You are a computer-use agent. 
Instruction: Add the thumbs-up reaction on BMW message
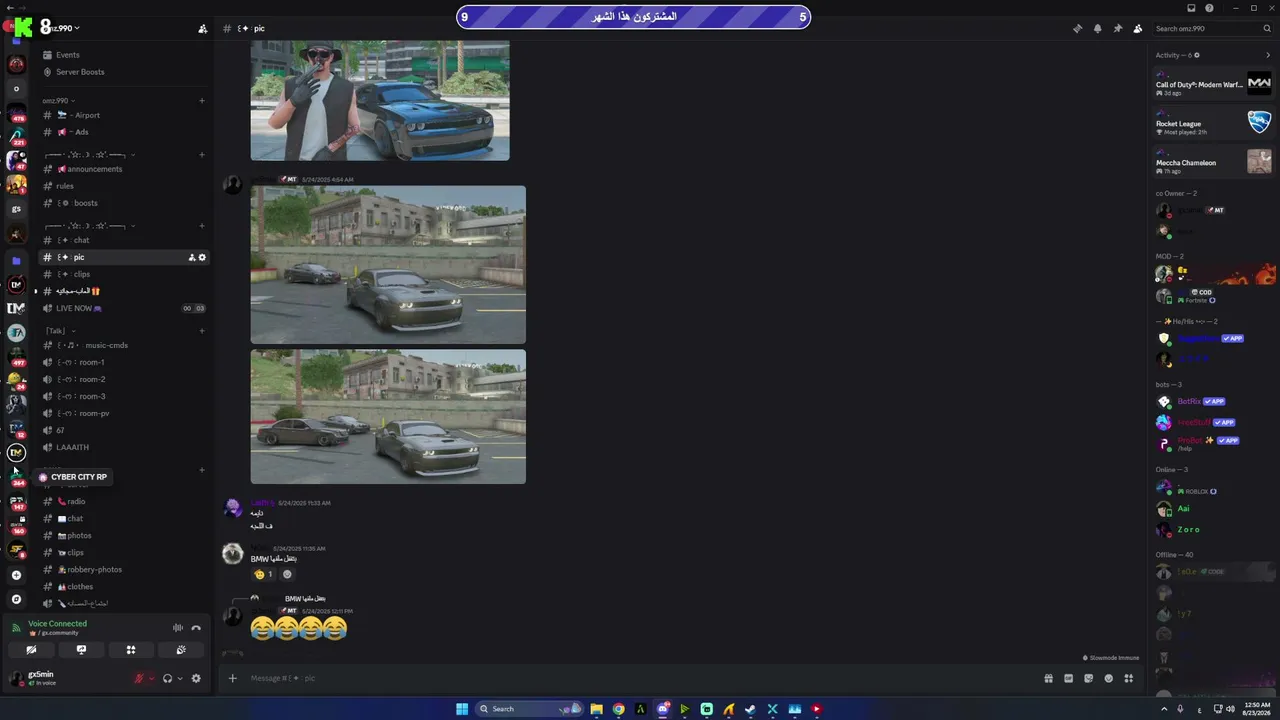point(264,575)
